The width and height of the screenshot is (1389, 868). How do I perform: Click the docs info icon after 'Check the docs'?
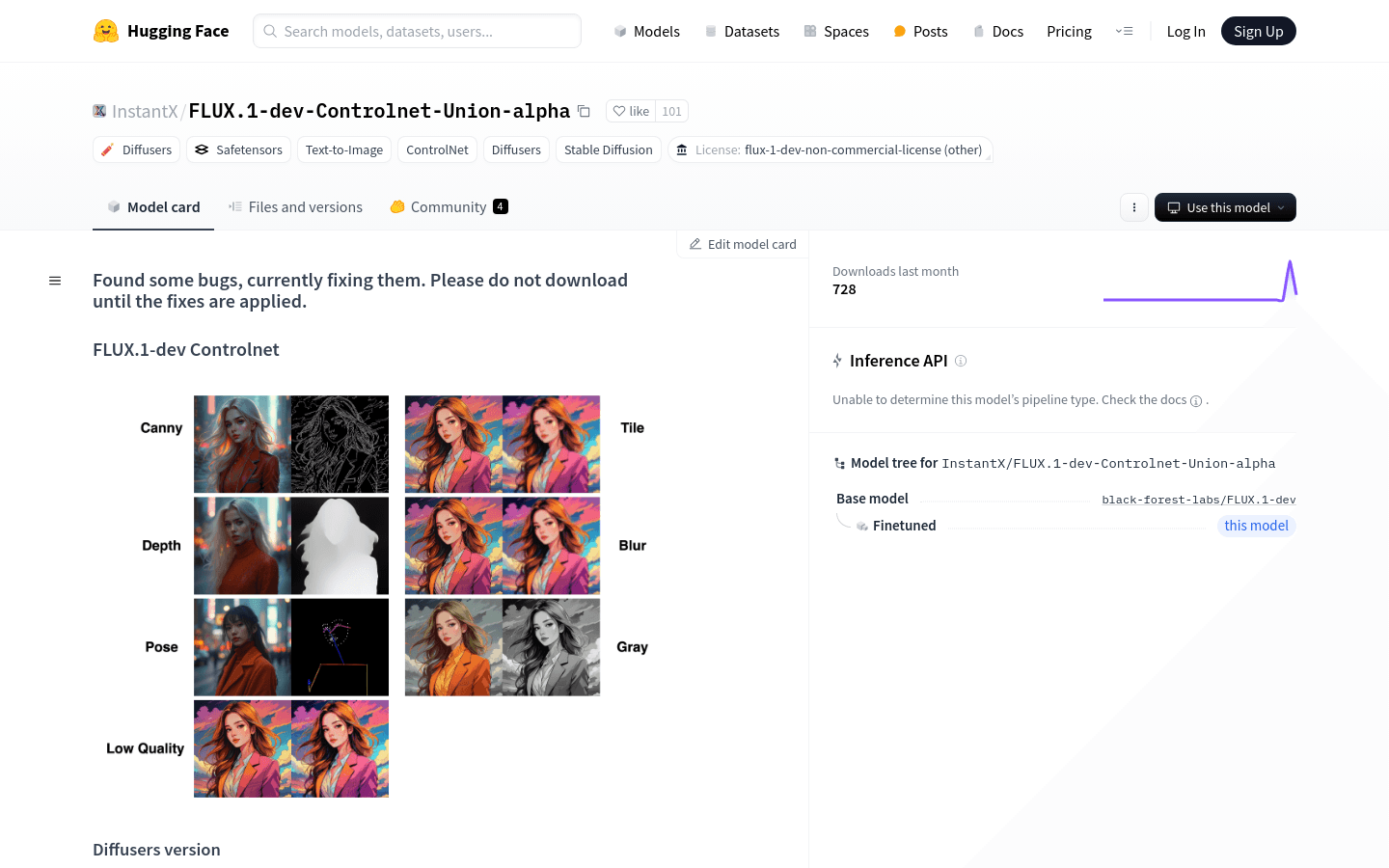[1196, 401]
